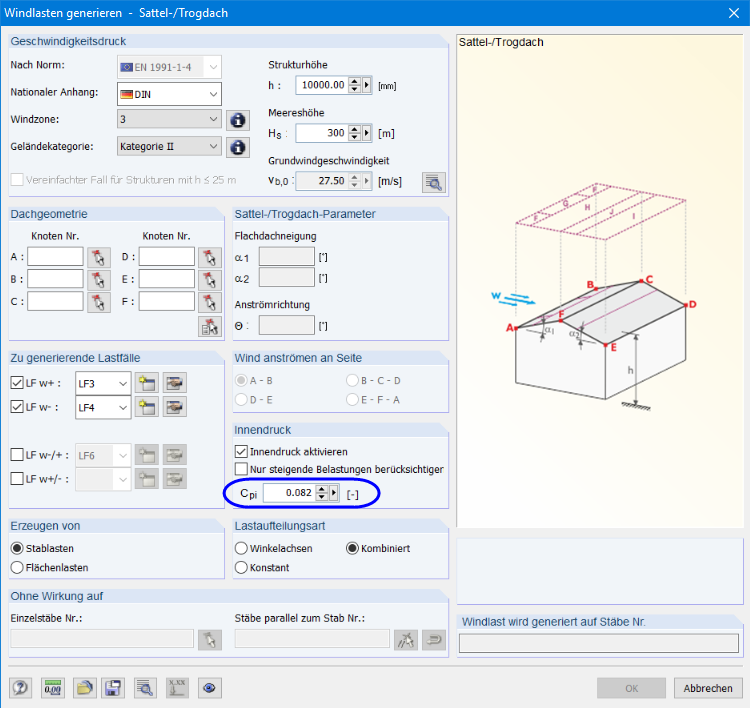Click the x.xx axis settings icon
This screenshot has width=750, height=708.
(177, 688)
